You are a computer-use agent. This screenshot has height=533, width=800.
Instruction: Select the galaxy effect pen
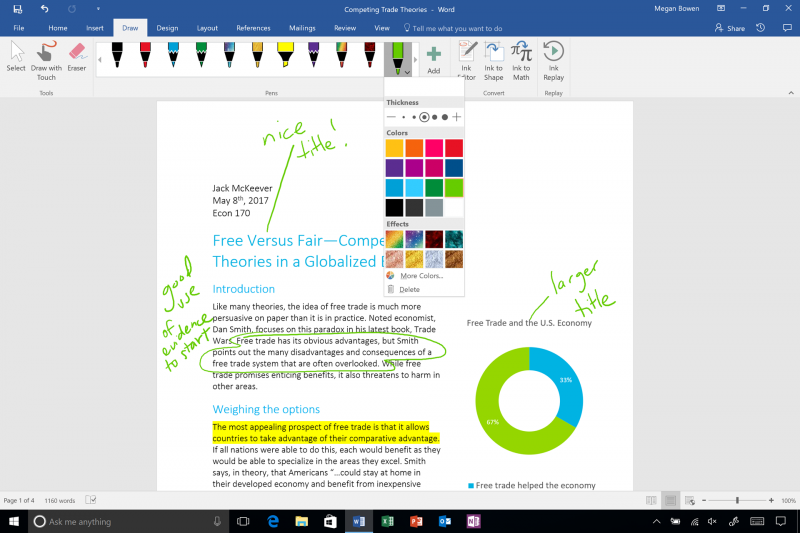pos(230,55)
